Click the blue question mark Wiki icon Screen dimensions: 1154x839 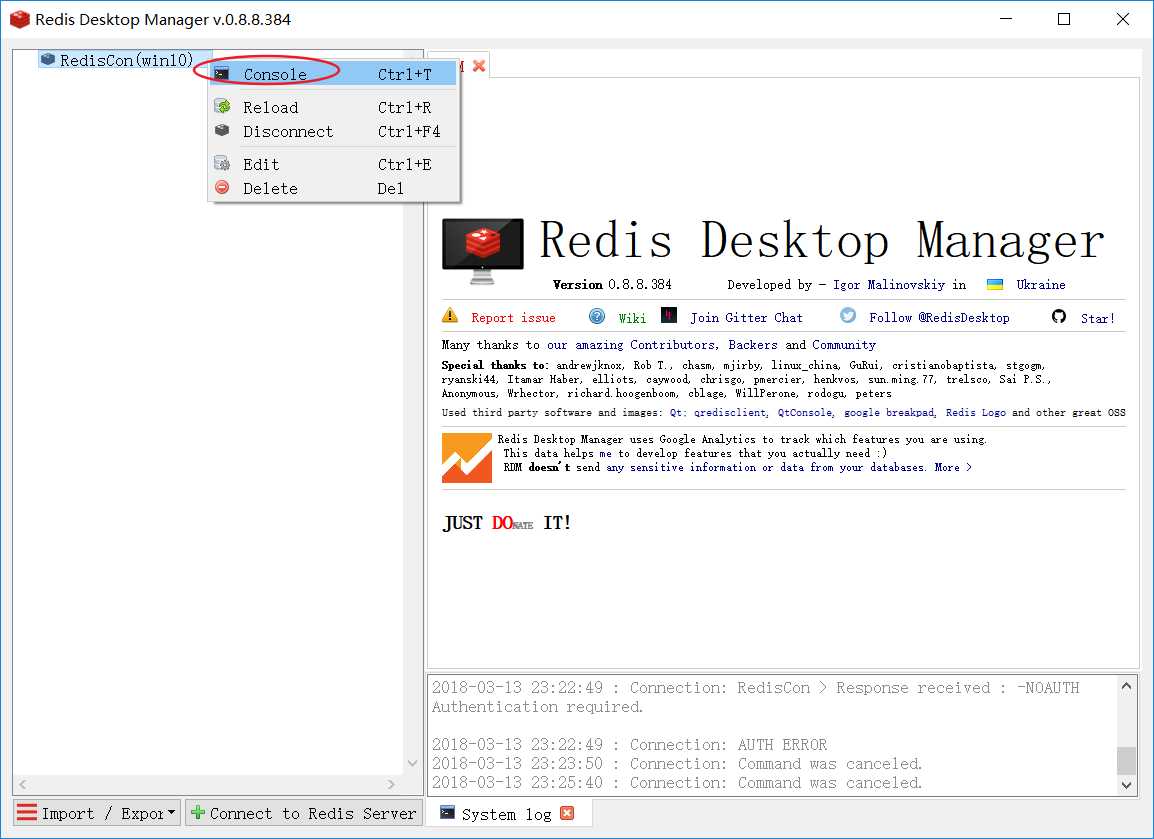coord(597,316)
